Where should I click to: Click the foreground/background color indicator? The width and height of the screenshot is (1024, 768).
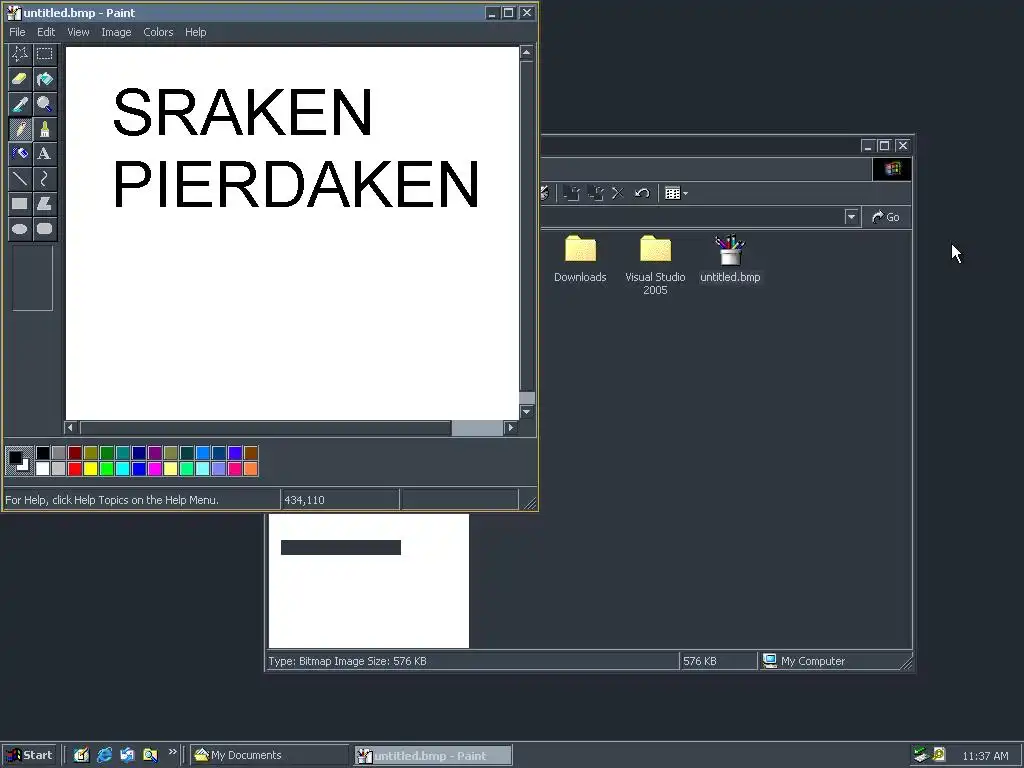tap(19, 460)
